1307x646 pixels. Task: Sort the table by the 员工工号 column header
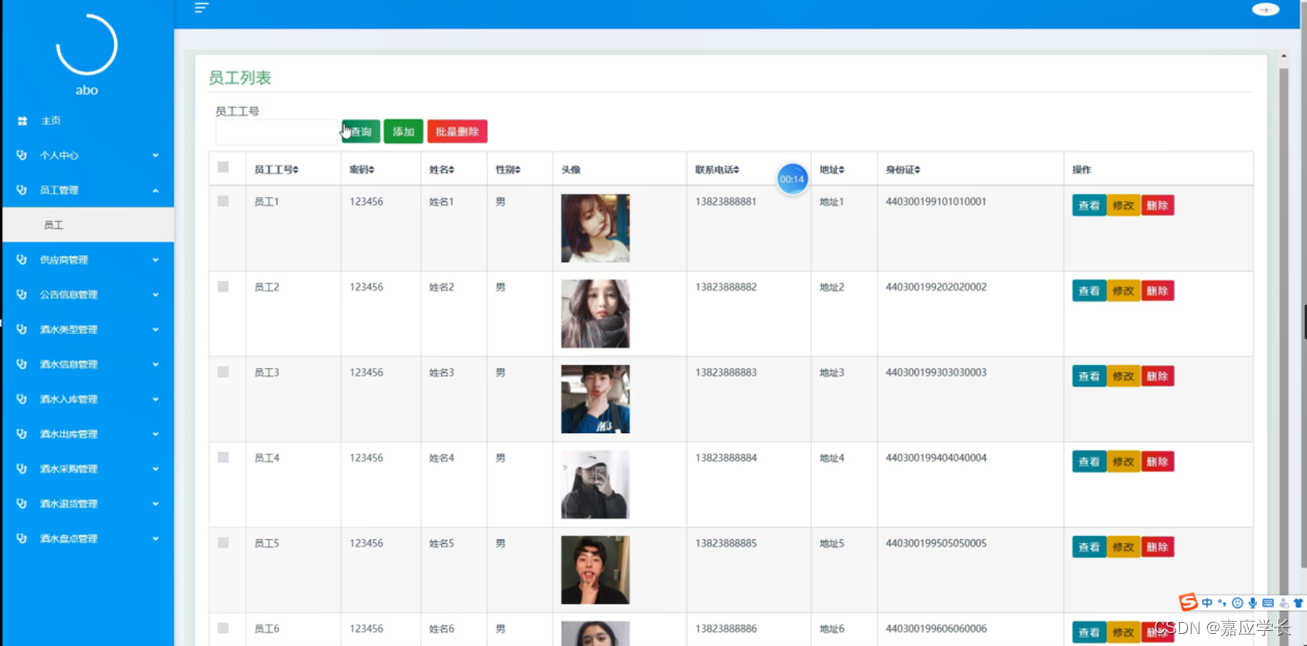[276, 170]
